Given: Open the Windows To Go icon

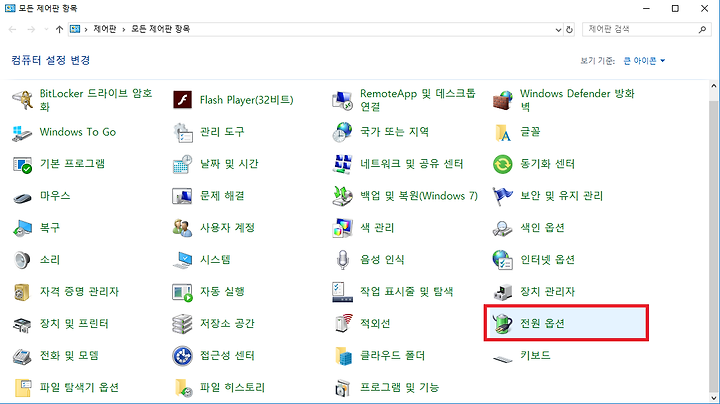Looking at the screenshot, I should [x=22, y=132].
